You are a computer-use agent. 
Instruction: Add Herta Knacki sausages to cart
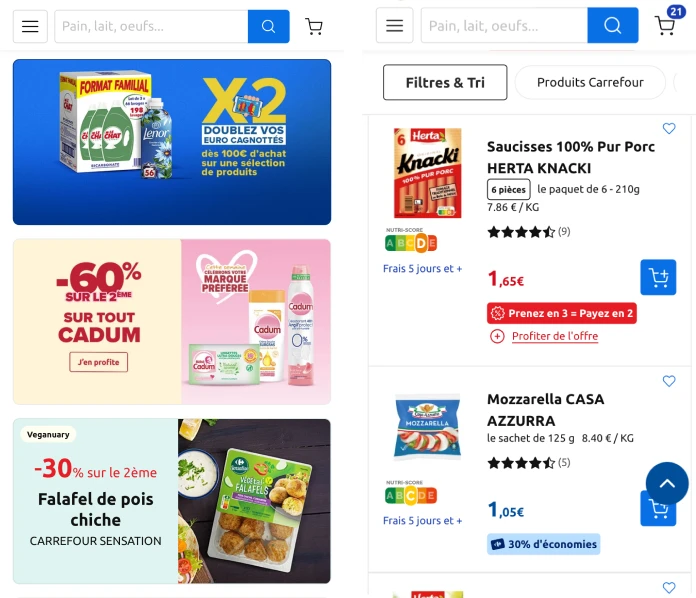[x=658, y=277]
